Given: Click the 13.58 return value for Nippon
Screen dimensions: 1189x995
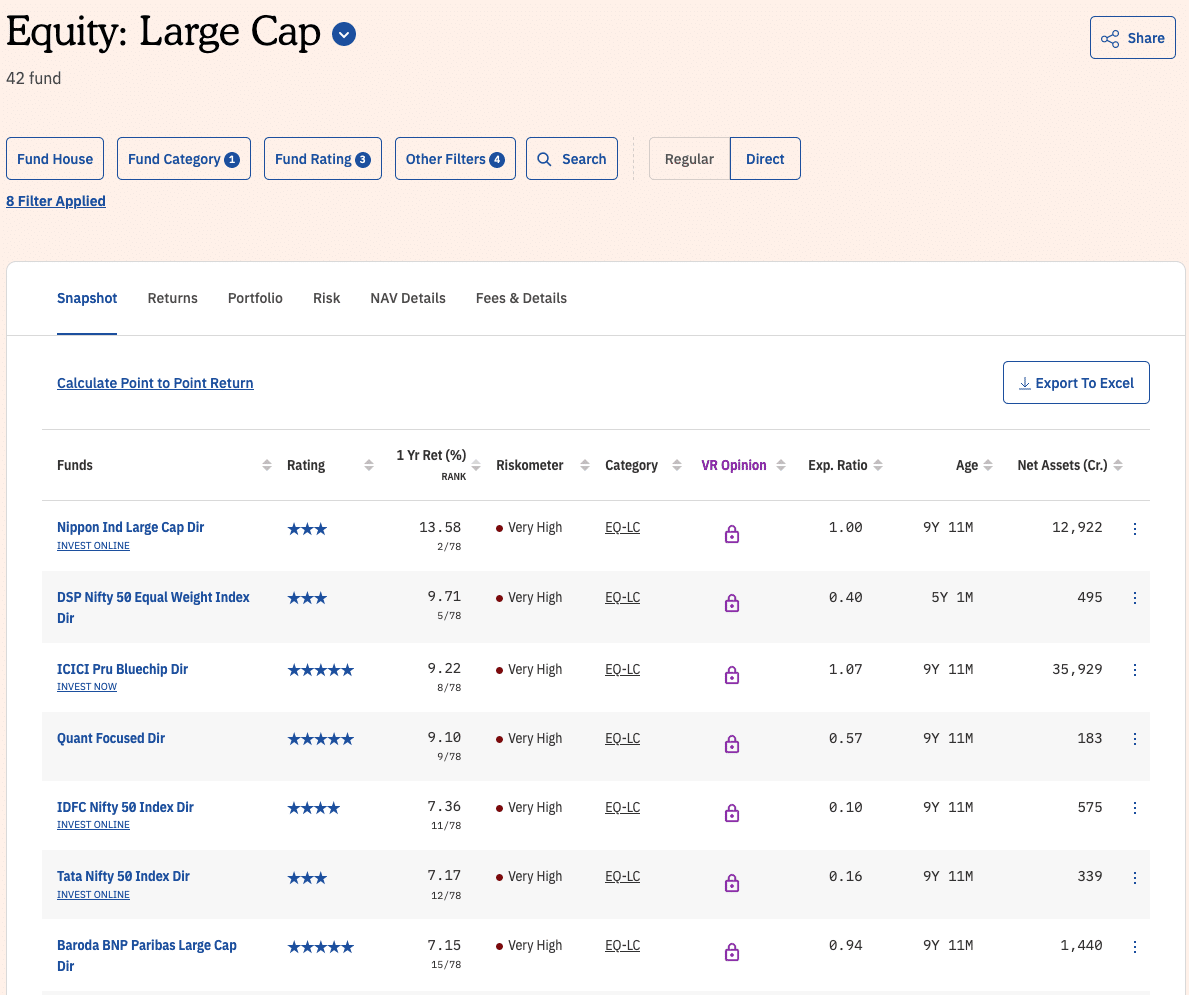Looking at the screenshot, I should pyautogui.click(x=440, y=527).
